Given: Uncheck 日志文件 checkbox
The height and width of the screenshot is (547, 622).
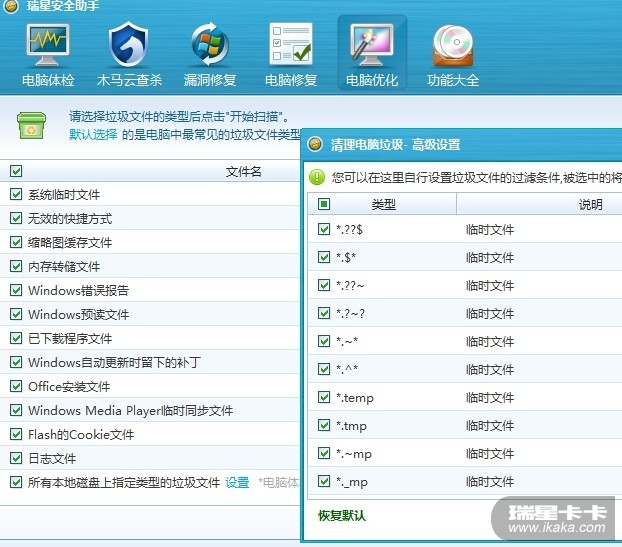Looking at the screenshot, I should coord(16,459).
